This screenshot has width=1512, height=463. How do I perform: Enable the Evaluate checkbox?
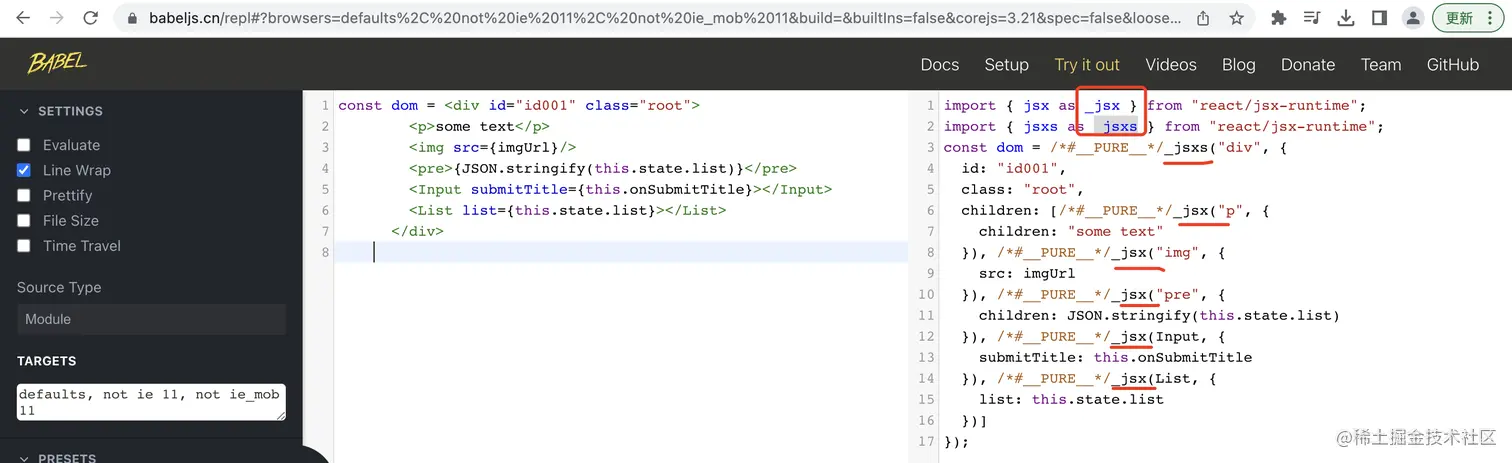click(x=24, y=145)
